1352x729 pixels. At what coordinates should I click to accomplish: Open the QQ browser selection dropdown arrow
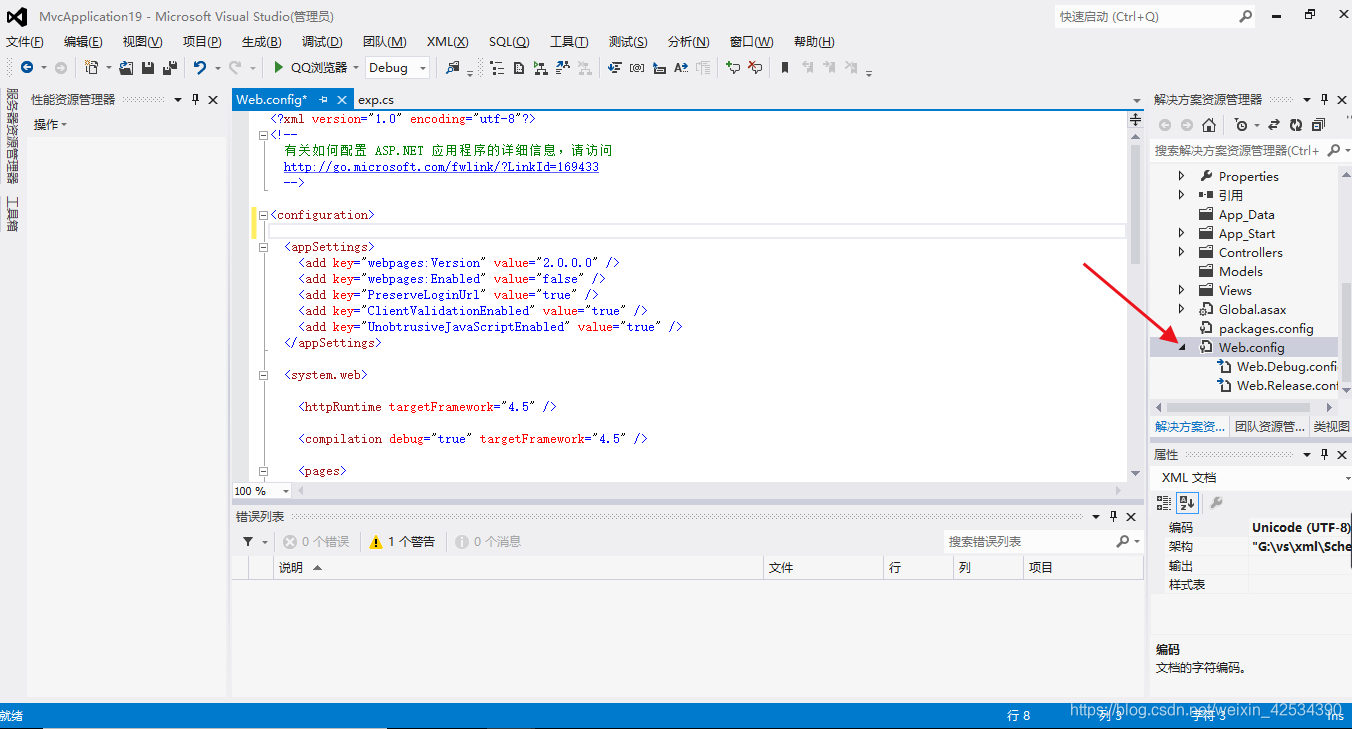(x=356, y=67)
